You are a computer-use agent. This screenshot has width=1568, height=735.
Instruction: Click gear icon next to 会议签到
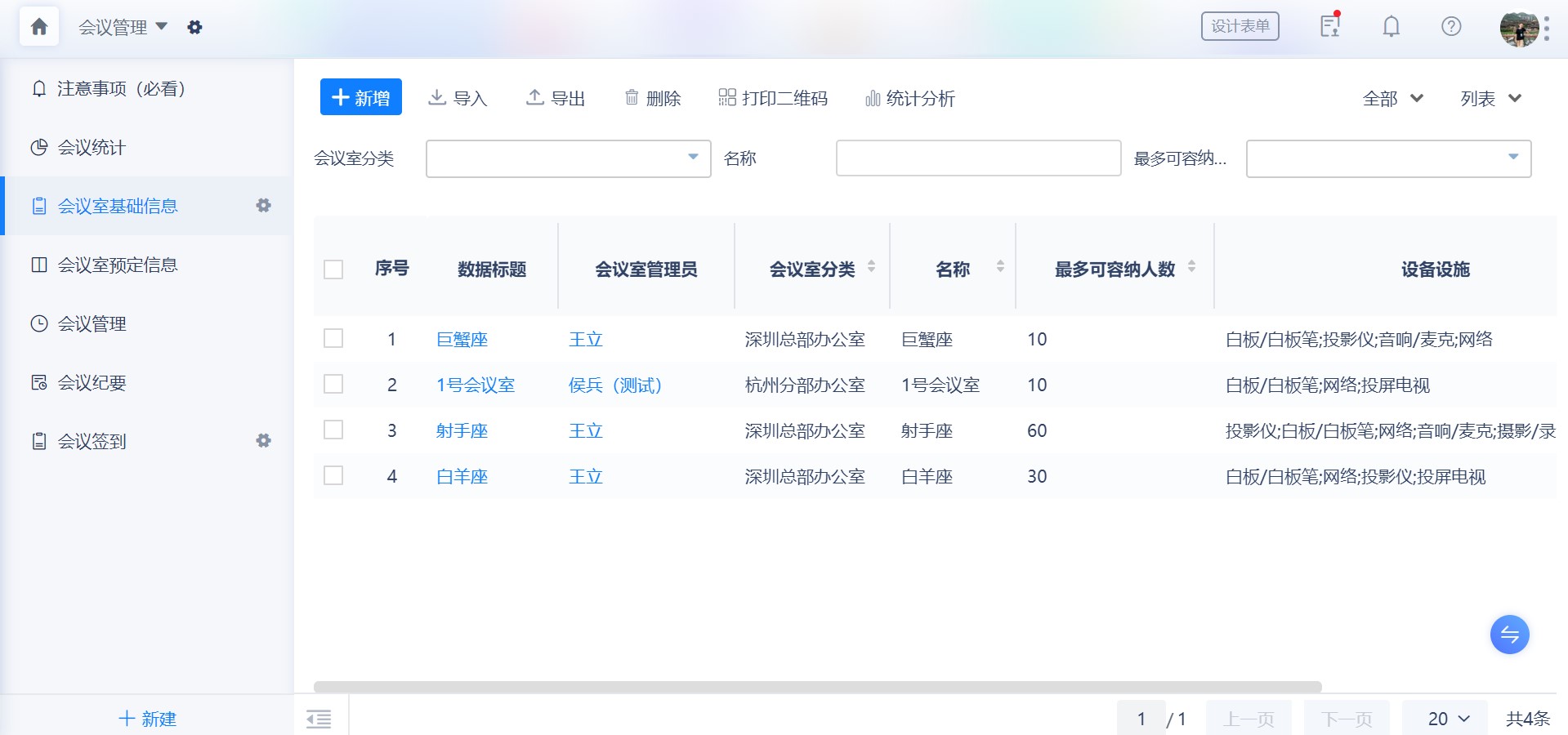pos(263,441)
